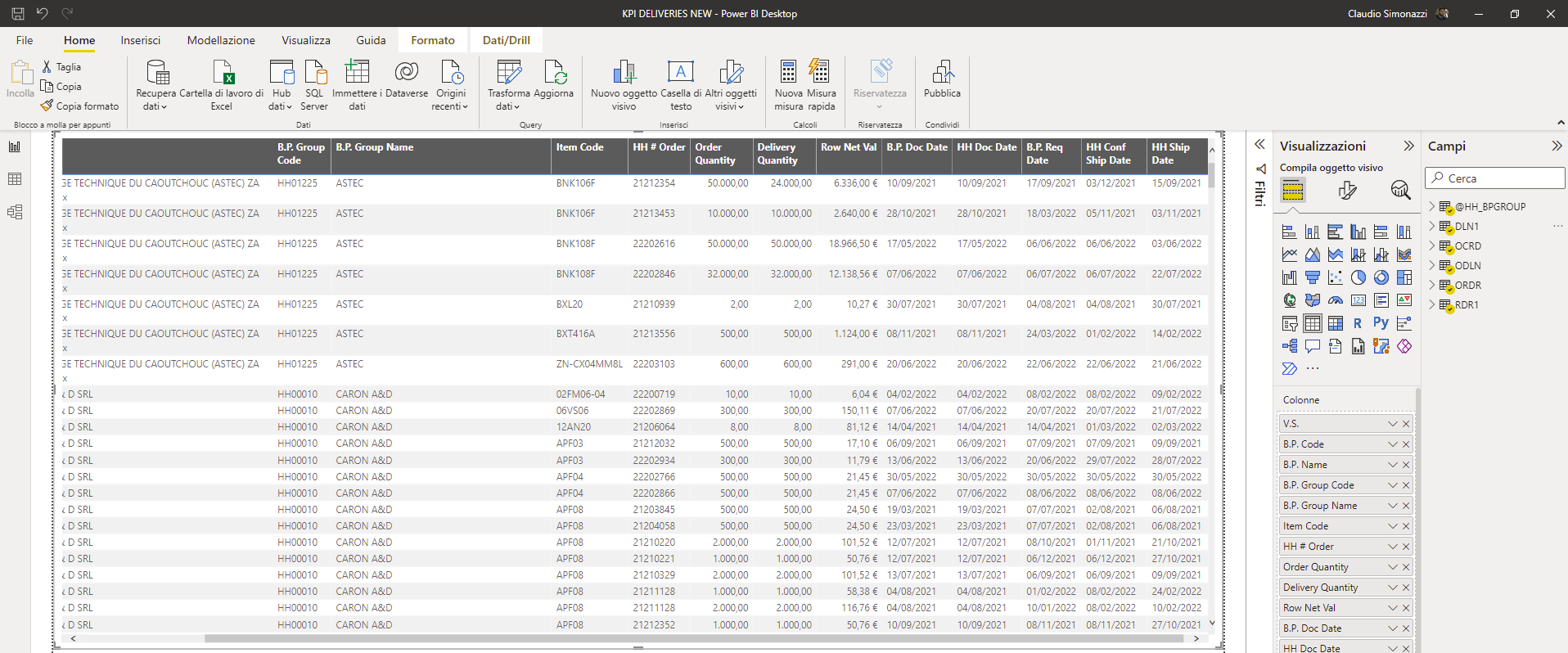The width and height of the screenshot is (1568, 653).
Task: Choose the funnel chart visualization
Action: pos(1312,277)
